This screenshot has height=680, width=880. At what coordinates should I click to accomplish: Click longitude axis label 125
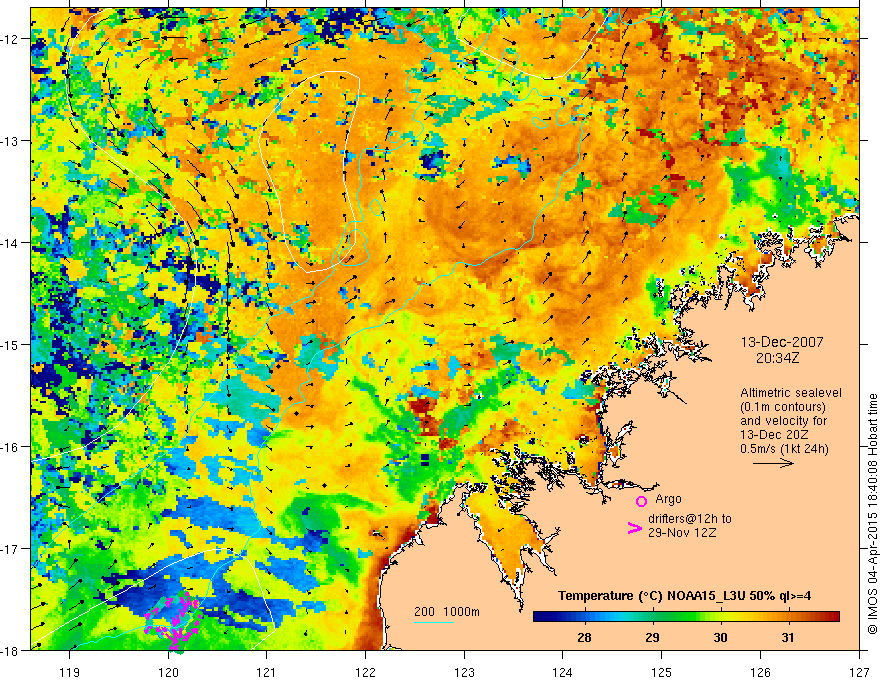[662, 672]
